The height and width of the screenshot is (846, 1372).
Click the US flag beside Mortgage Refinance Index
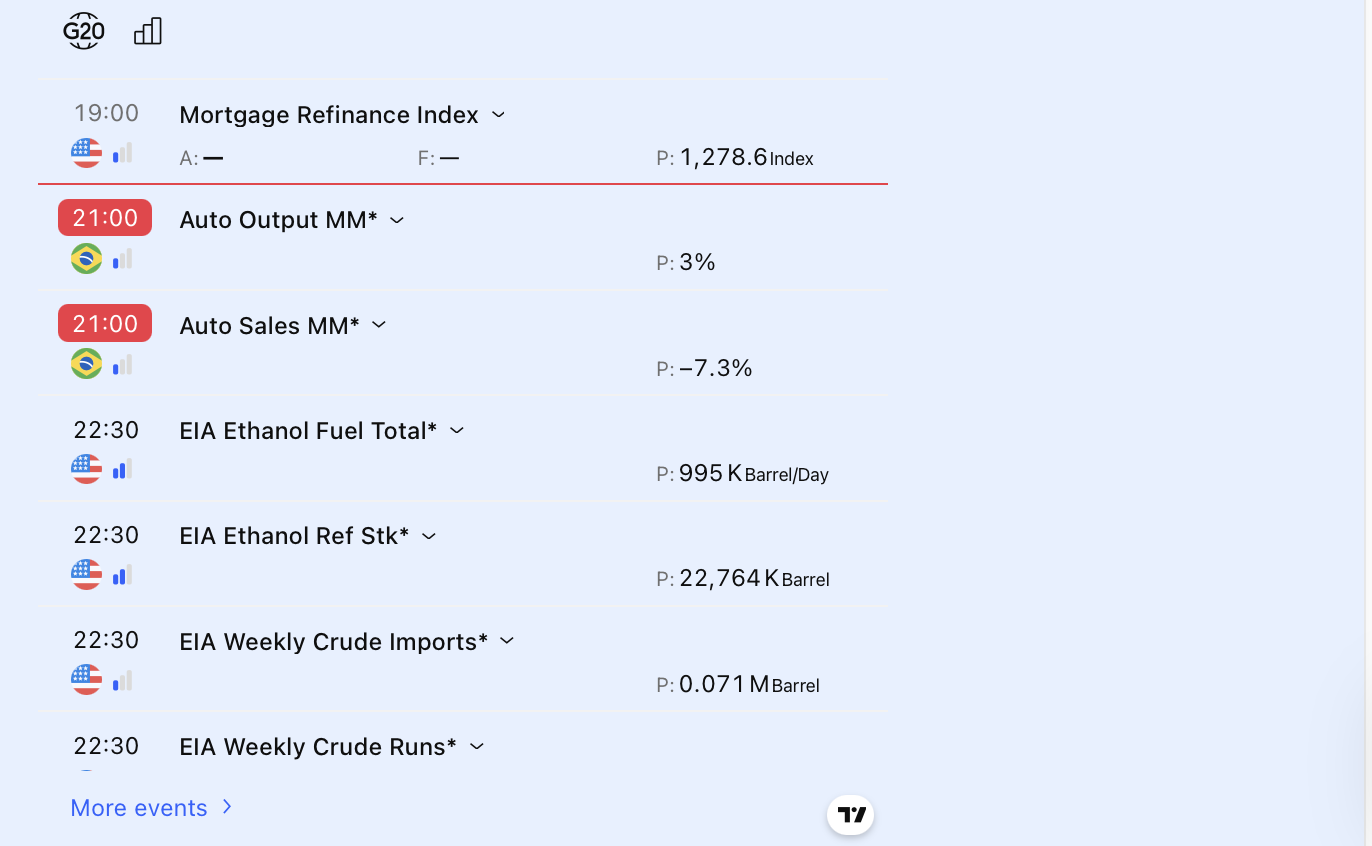(87, 153)
